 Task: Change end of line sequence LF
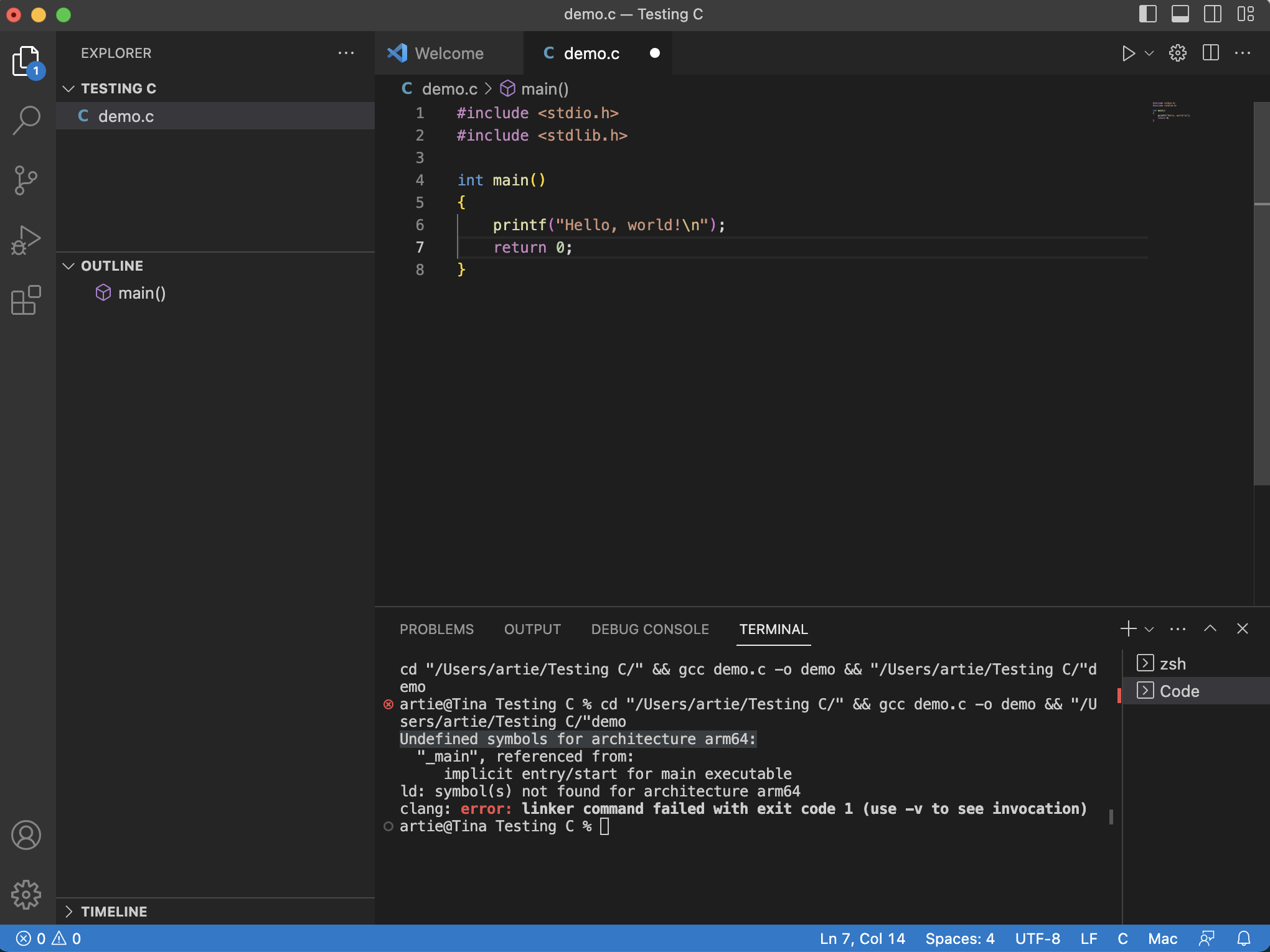1089,938
